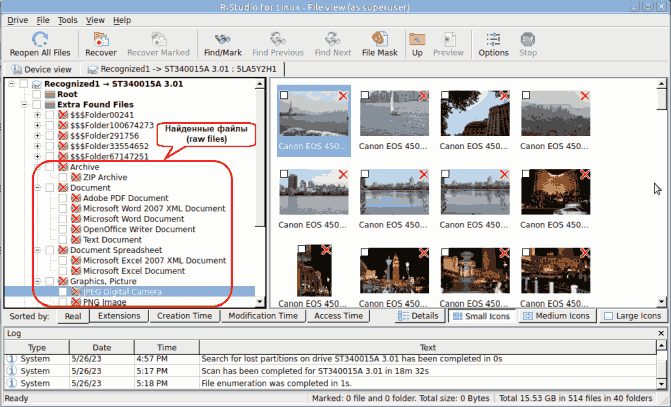Check the Document Spreadsheet checkbox

pyautogui.click(x=50, y=250)
